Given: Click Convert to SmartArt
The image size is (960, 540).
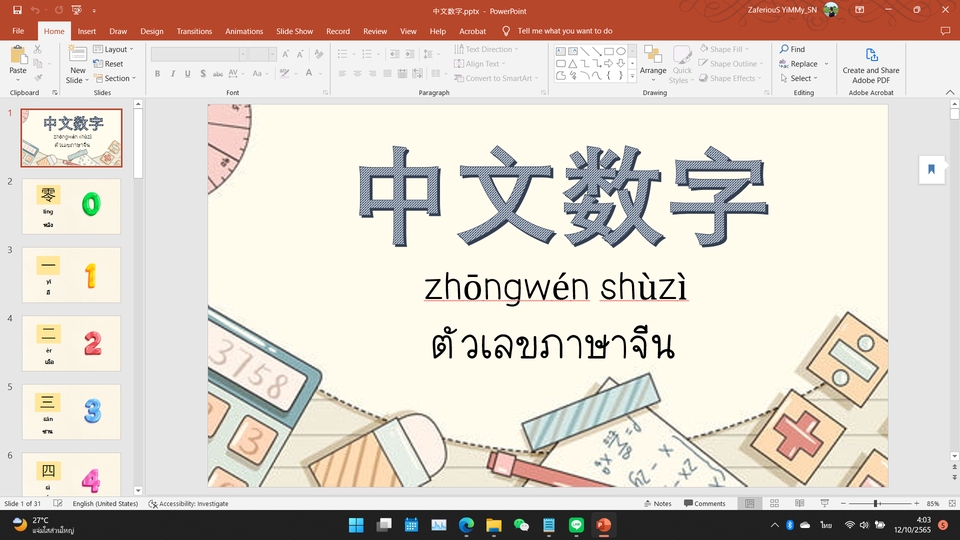Looking at the screenshot, I should tap(497, 78).
